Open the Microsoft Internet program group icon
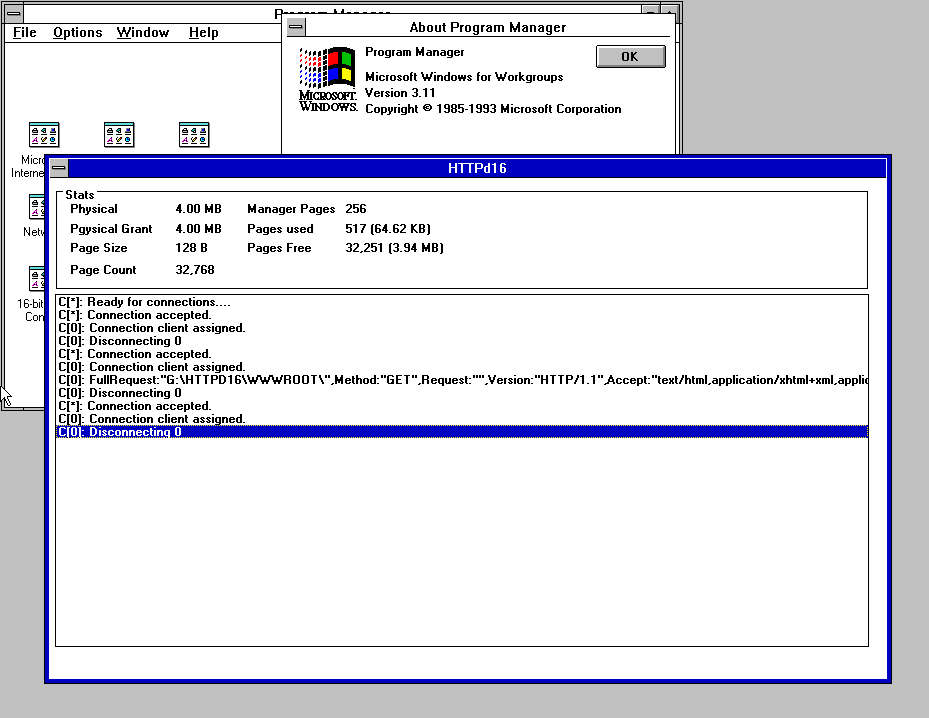Image resolution: width=929 pixels, height=718 pixels. (43, 135)
